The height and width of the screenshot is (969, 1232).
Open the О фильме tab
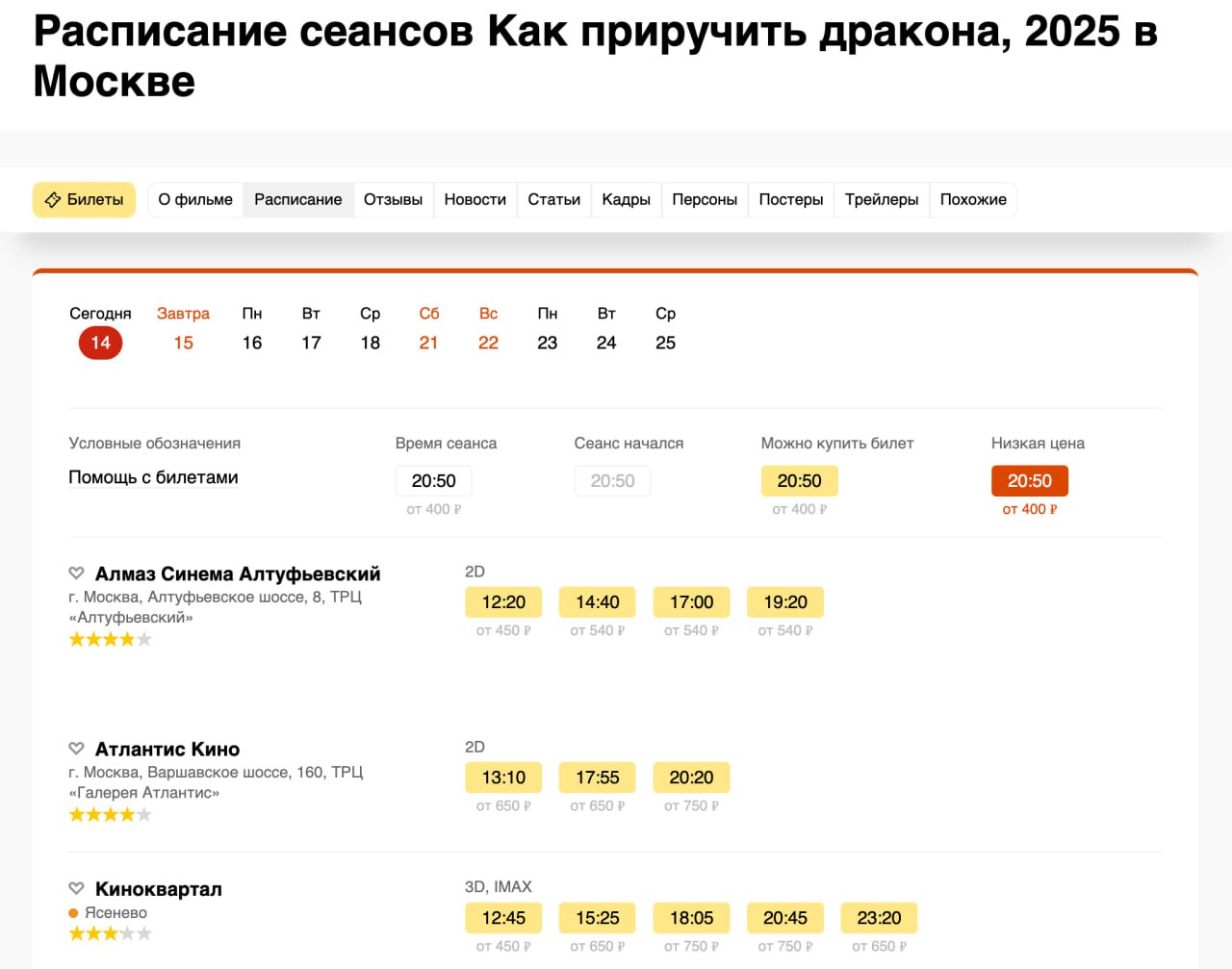[195, 200]
